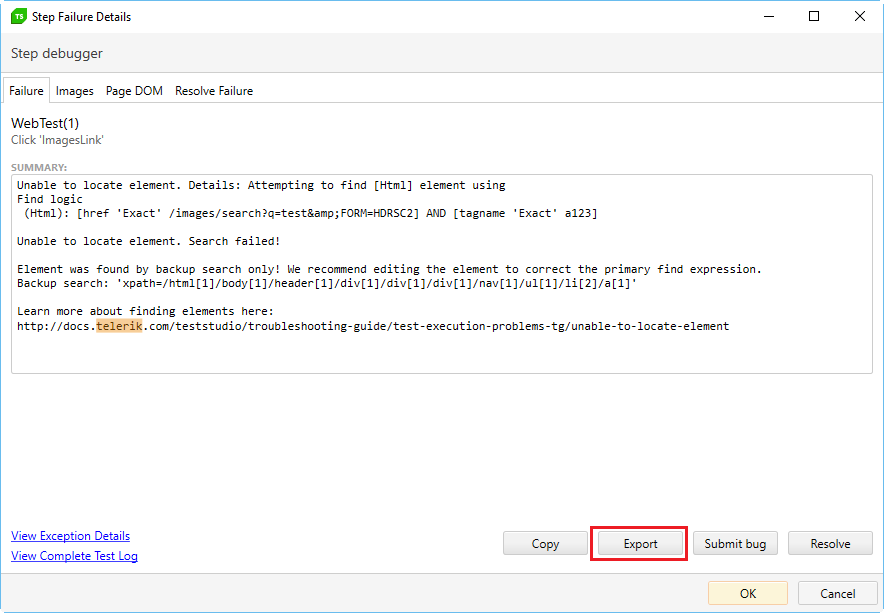Cancel the Step Failure Details dialog

coord(837,593)
